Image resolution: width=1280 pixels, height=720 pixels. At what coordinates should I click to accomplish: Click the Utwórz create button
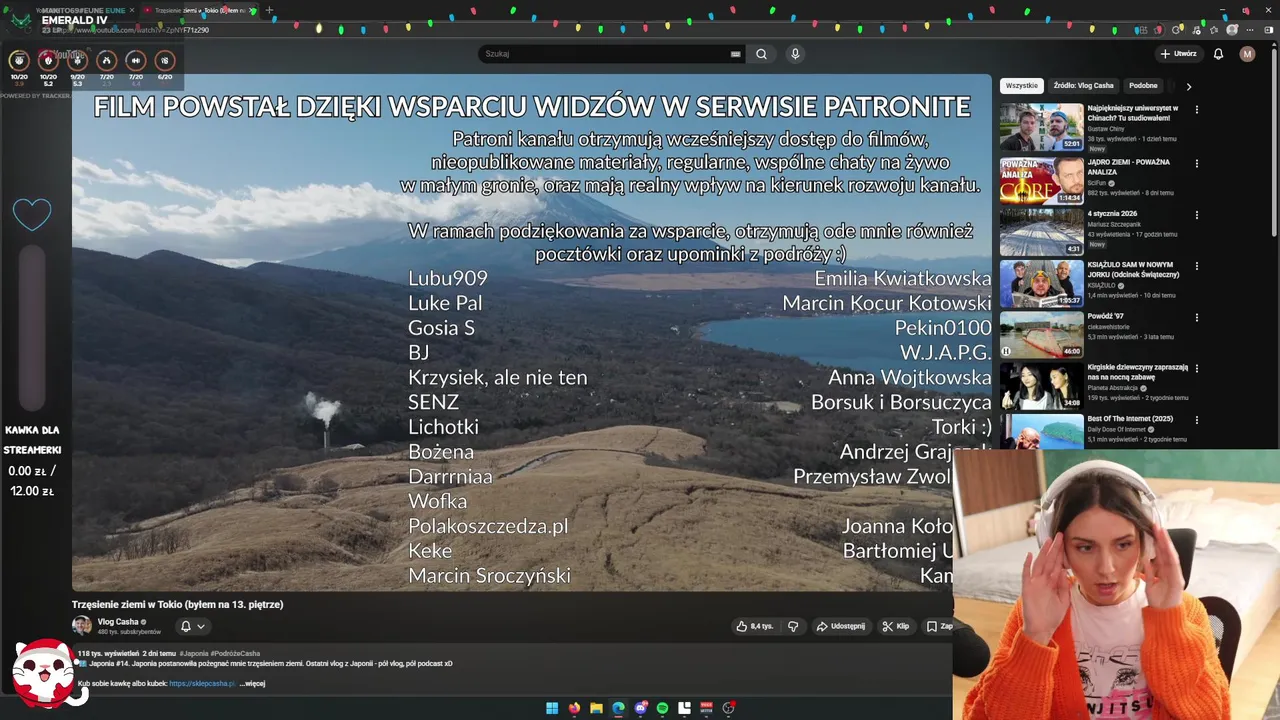[1178, 54]
